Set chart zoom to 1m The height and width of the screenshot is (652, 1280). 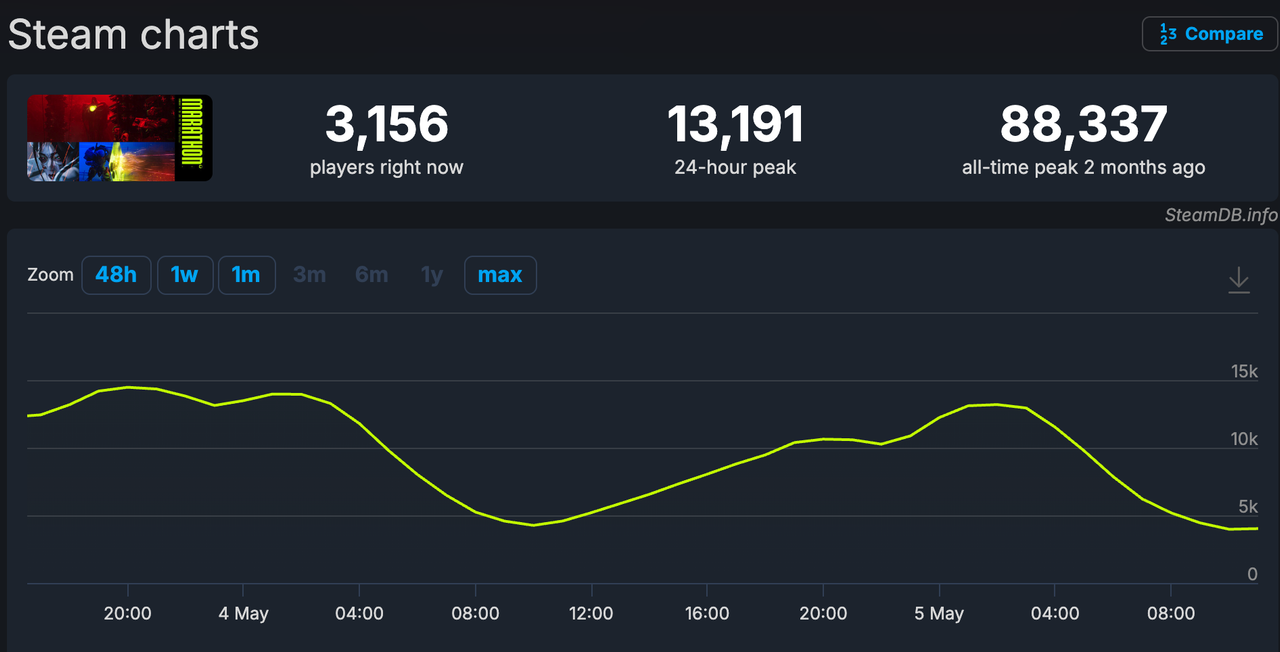pos(246,275)
